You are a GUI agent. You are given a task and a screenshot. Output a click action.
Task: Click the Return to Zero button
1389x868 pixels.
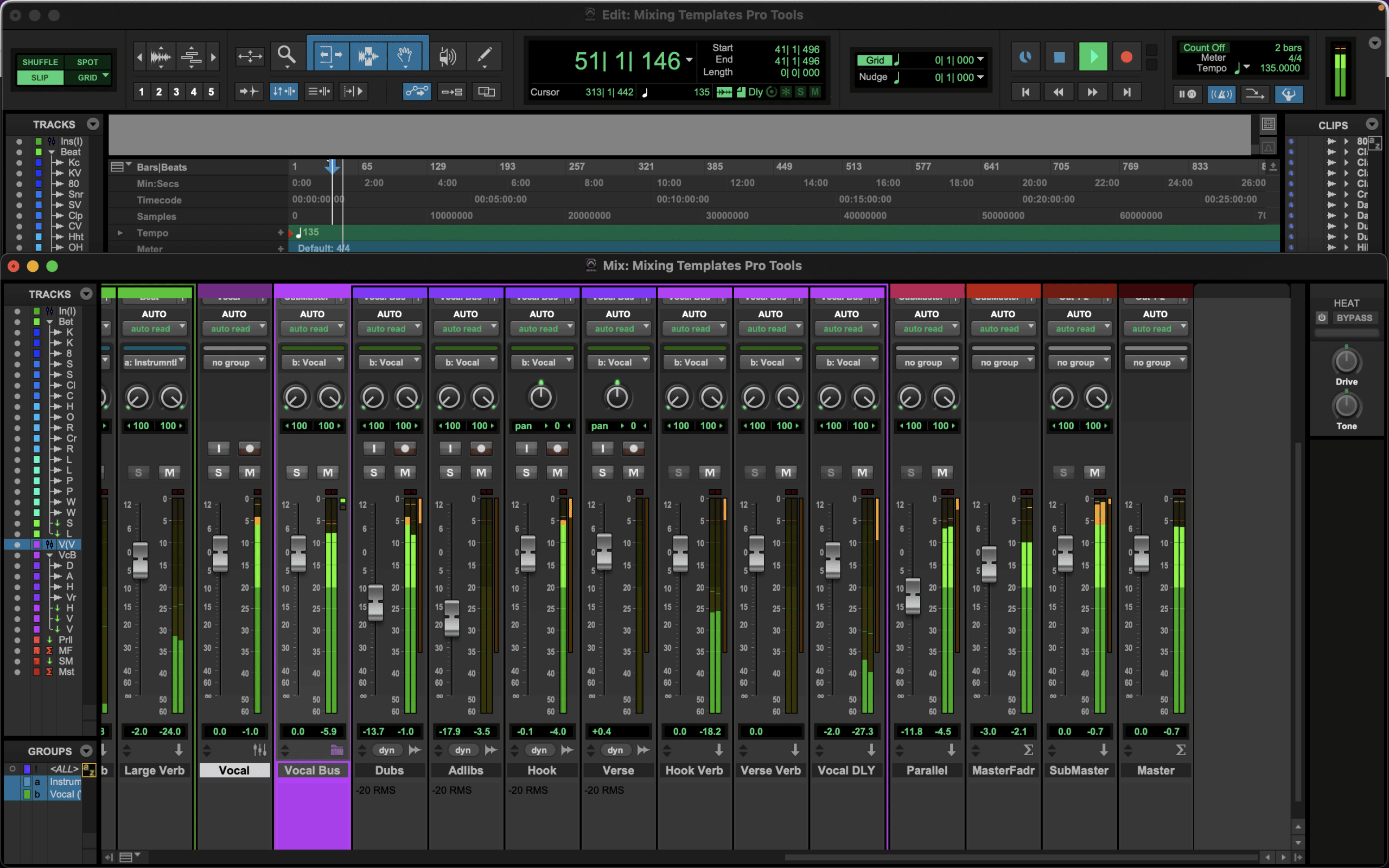point(1025,92)
